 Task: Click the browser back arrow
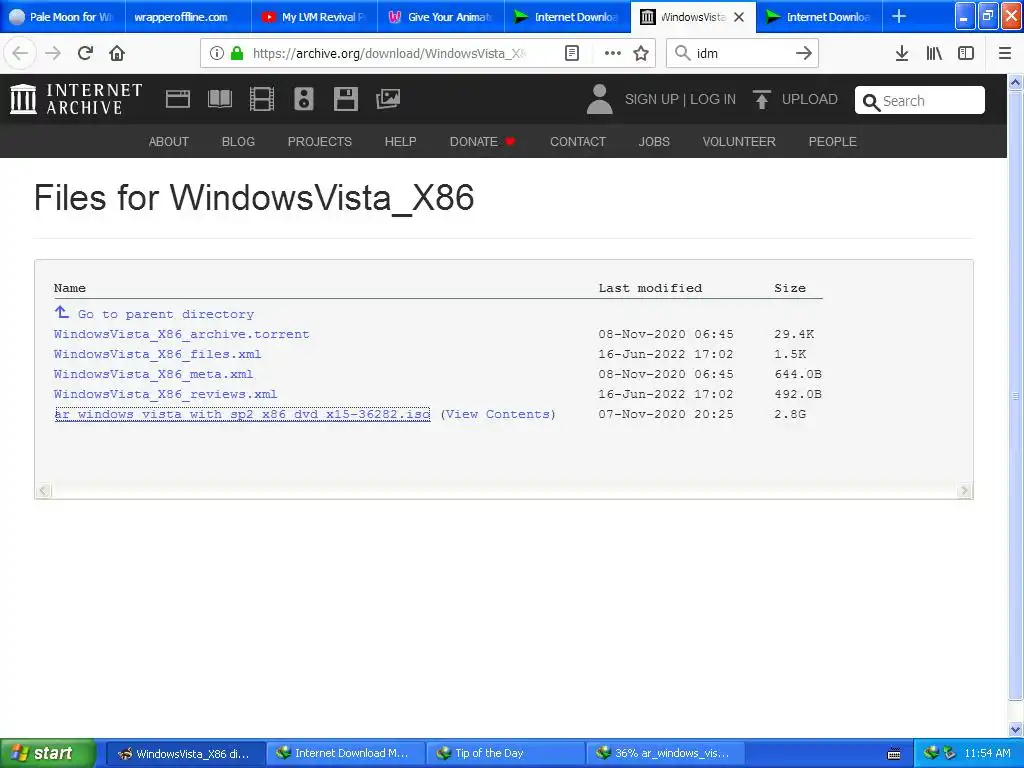(20, 54)
